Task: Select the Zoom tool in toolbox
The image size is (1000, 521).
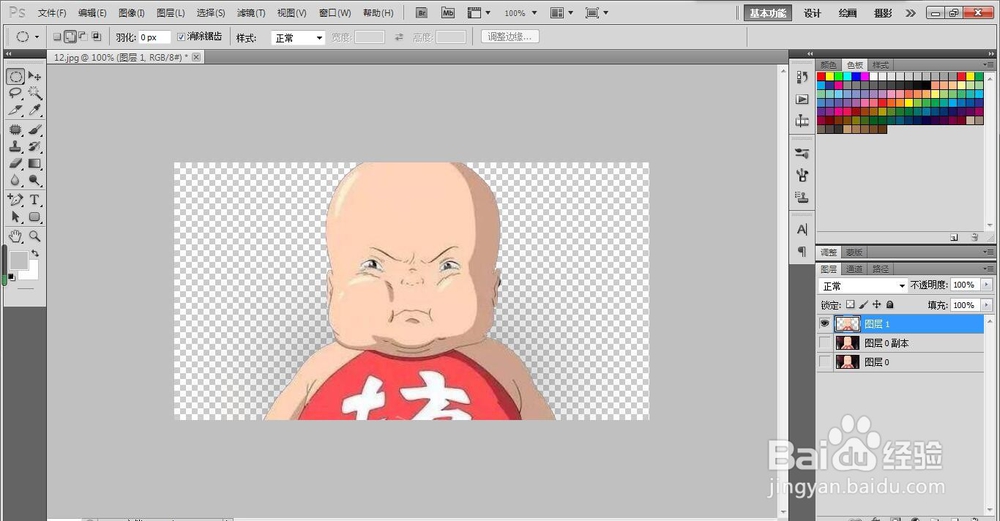Action: click(x=34, y=236)
